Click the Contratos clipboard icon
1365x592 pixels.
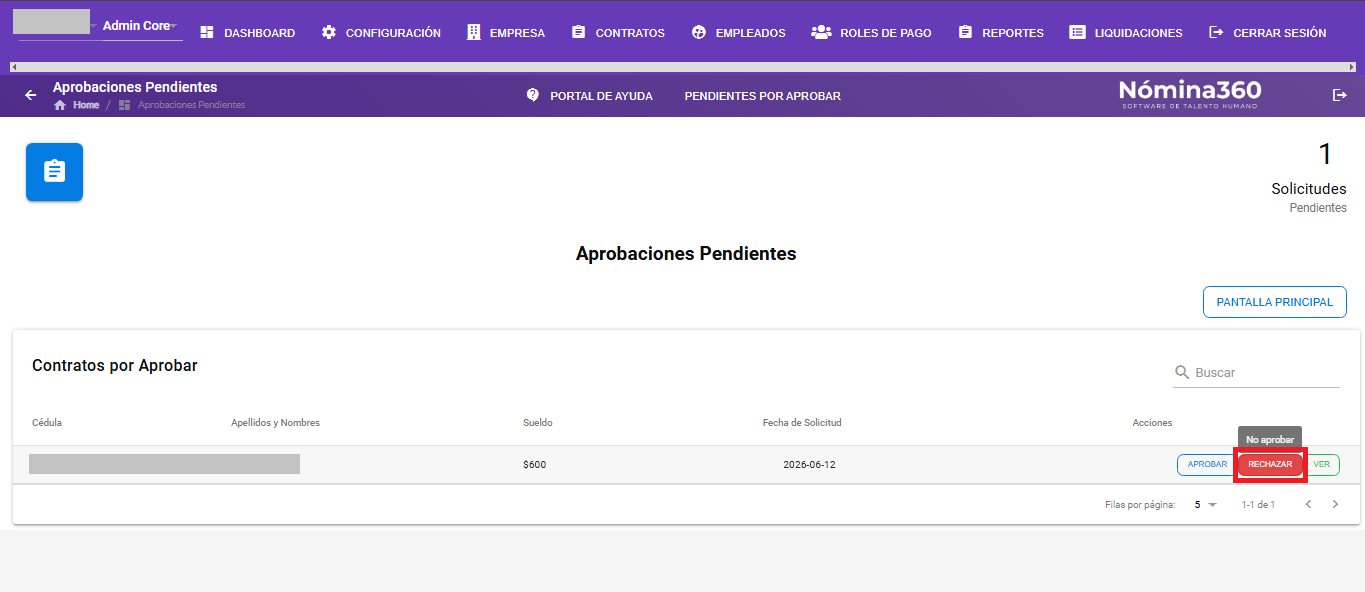click(x=578, y=33)
